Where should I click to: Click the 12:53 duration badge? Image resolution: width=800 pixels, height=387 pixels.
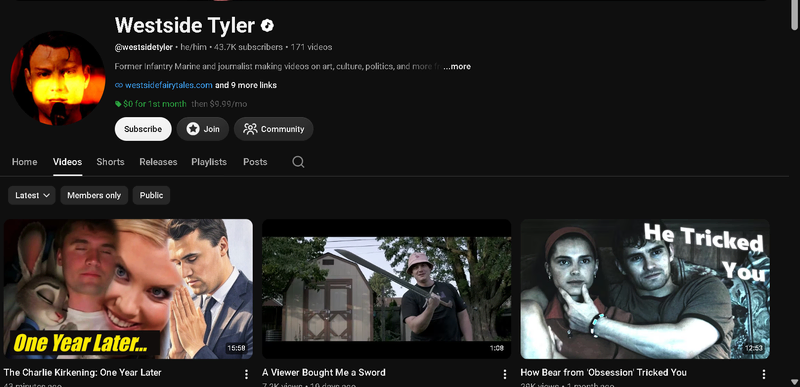pyautogui.click(x=753, y=348)
